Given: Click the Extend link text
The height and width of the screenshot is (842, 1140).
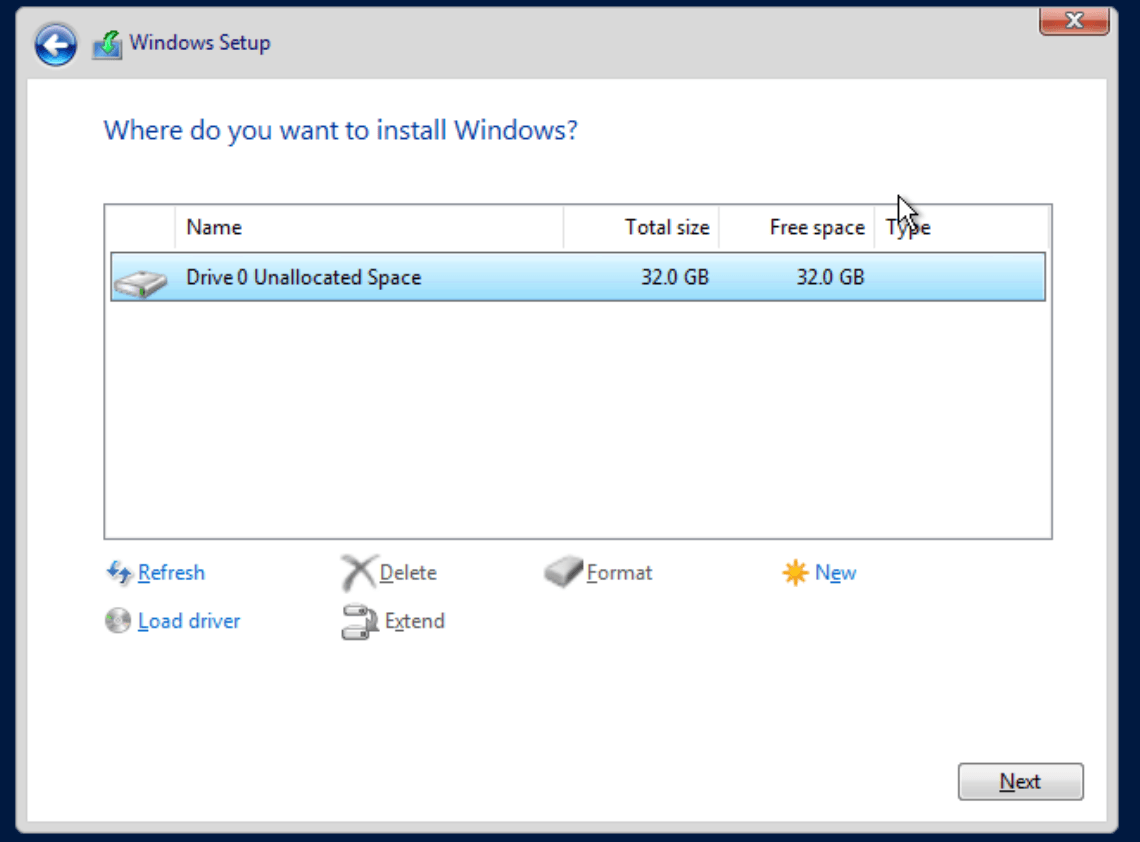Looking at the screenshot, I should [414, 620].
